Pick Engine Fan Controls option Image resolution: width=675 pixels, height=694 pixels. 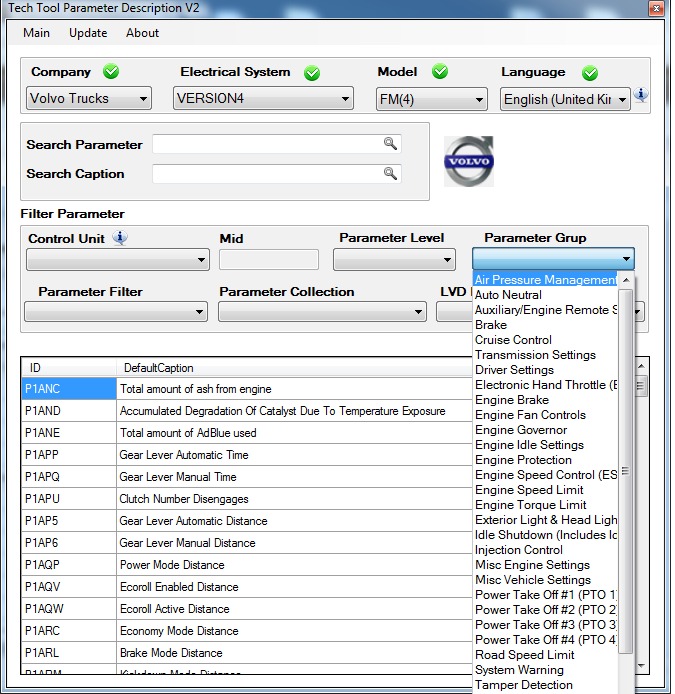pyautogui.click(x=545, y=415)
